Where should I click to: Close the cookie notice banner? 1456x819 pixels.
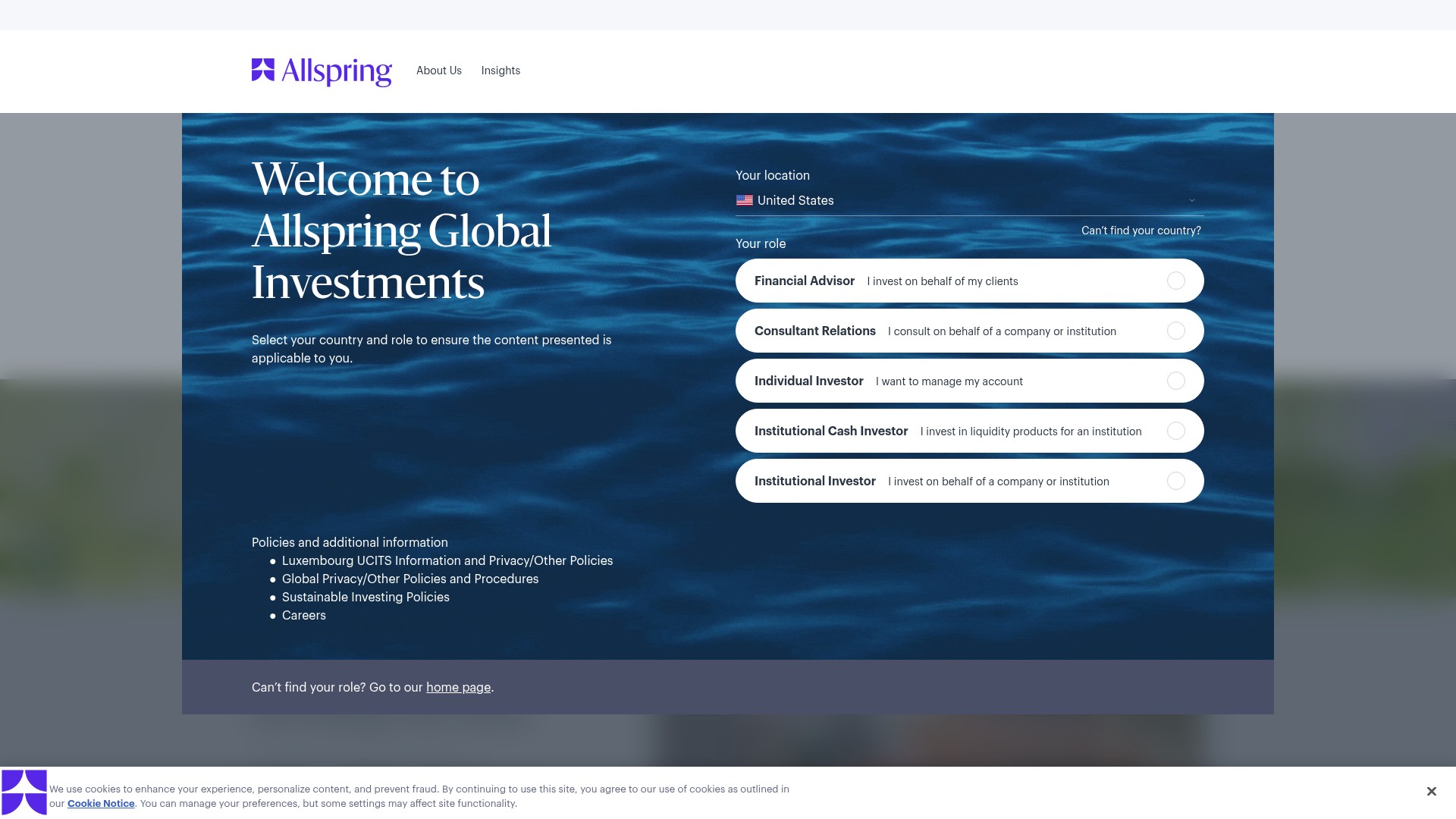[1431, 792]
